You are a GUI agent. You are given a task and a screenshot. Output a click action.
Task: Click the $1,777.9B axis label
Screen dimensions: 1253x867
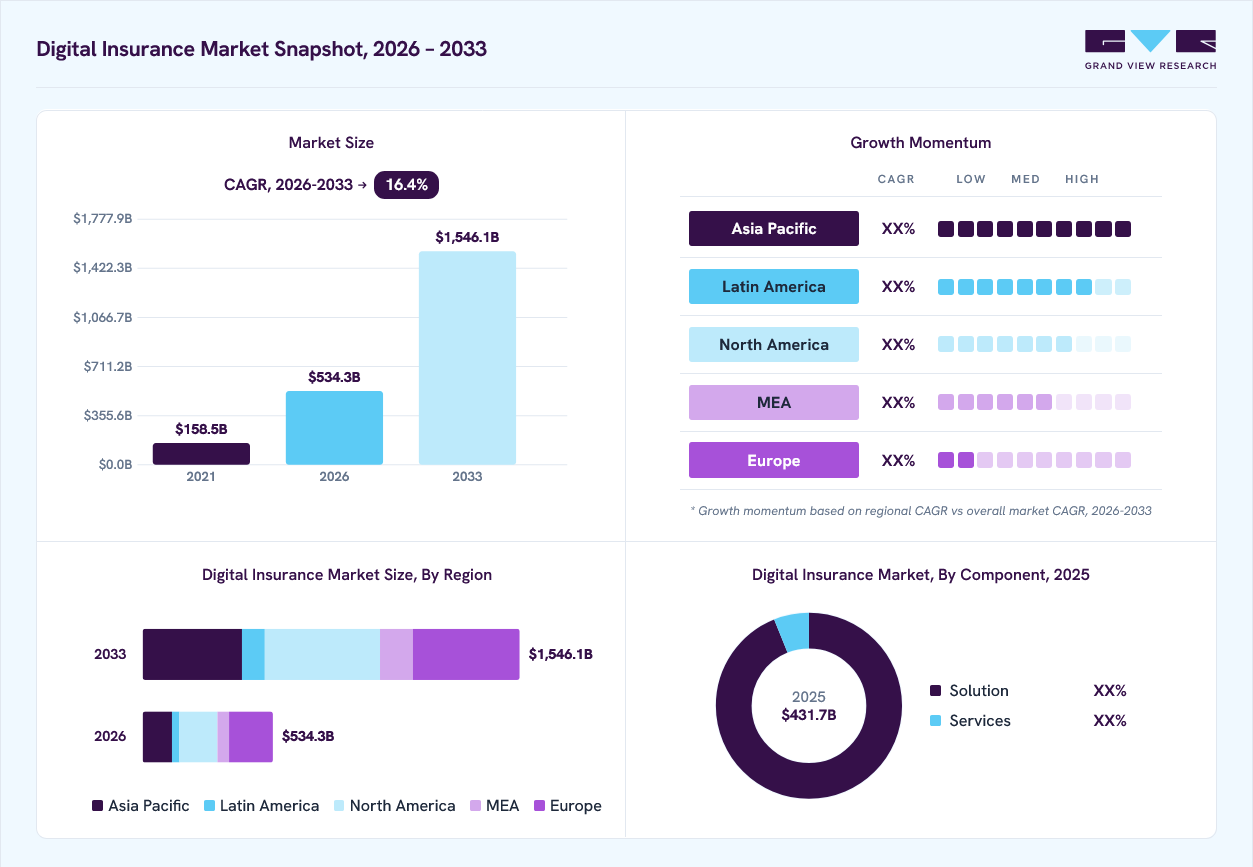[x=103, y=218]
